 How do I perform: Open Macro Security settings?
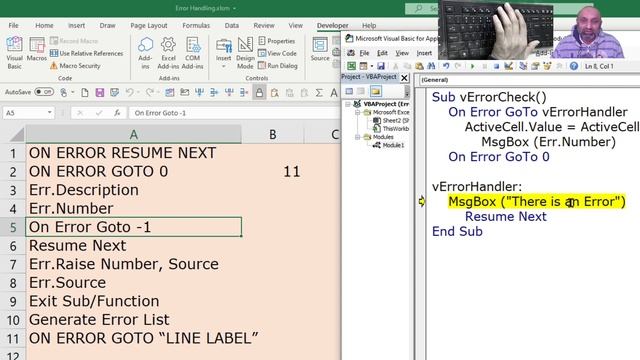point(76,65)
